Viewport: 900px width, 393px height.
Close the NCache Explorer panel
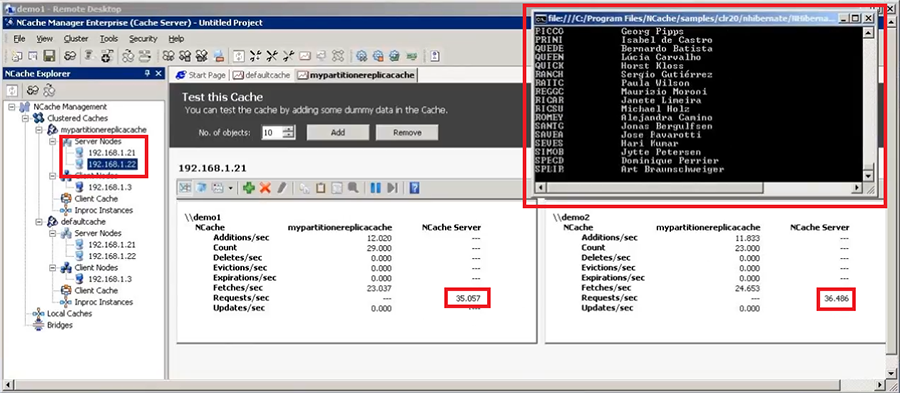158,73
